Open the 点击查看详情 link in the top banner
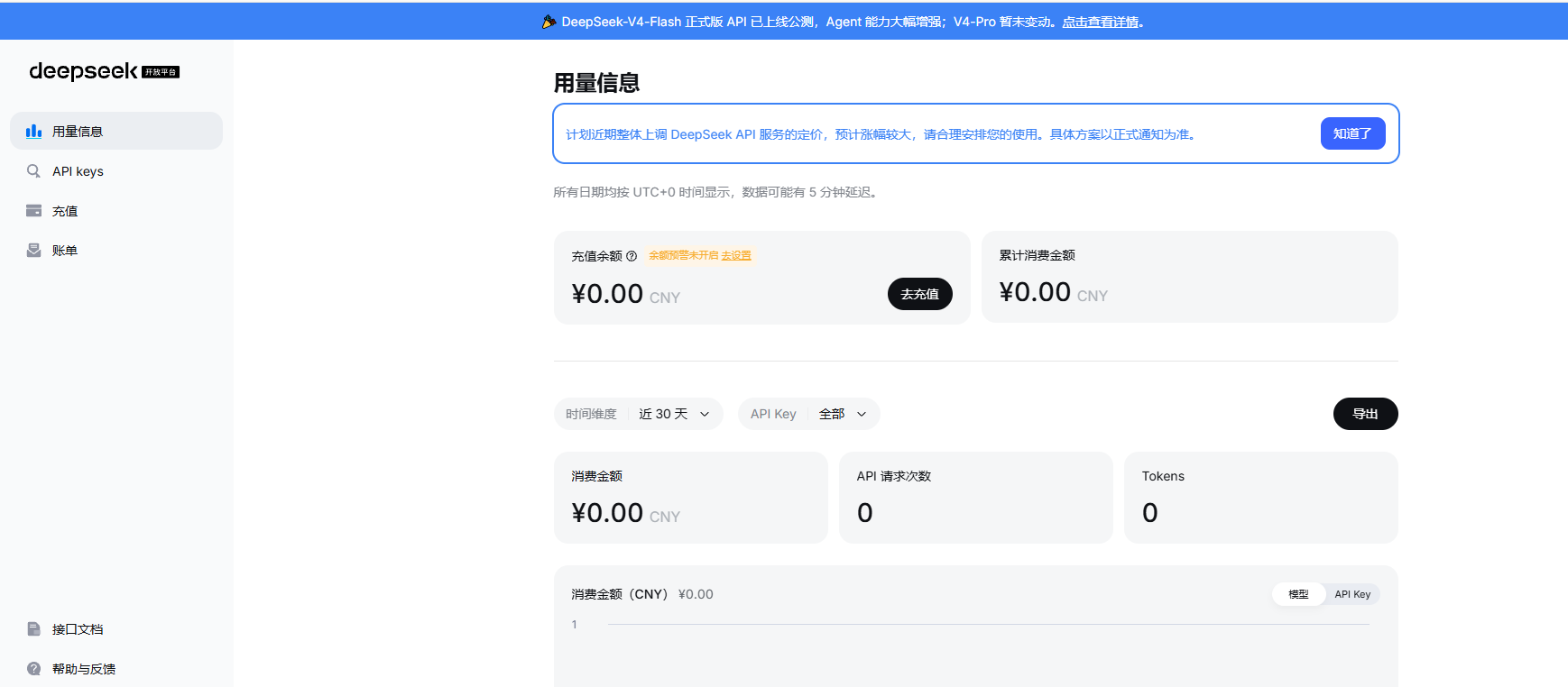1568x687 pixels. tap(1101, 22)
